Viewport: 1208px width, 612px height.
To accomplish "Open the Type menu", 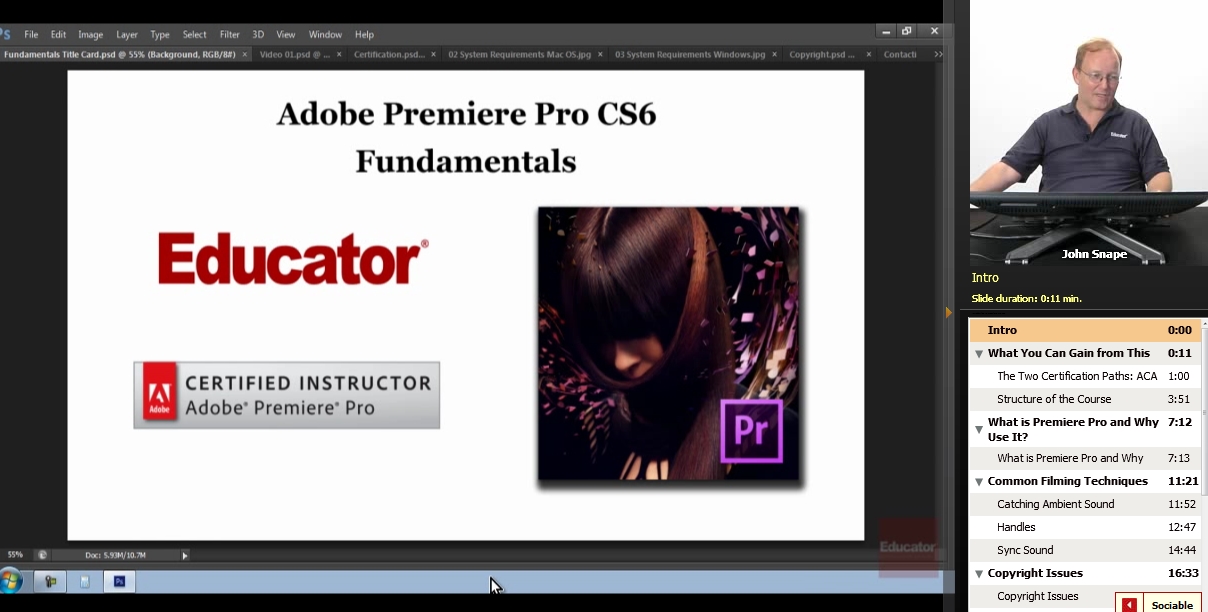I will pos(160,34).
